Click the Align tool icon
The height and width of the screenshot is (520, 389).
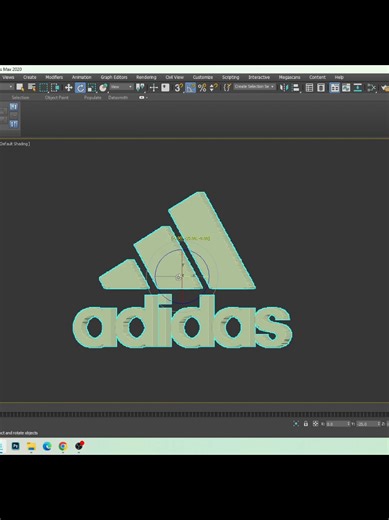pyautogui.click(x=296, y=88)
